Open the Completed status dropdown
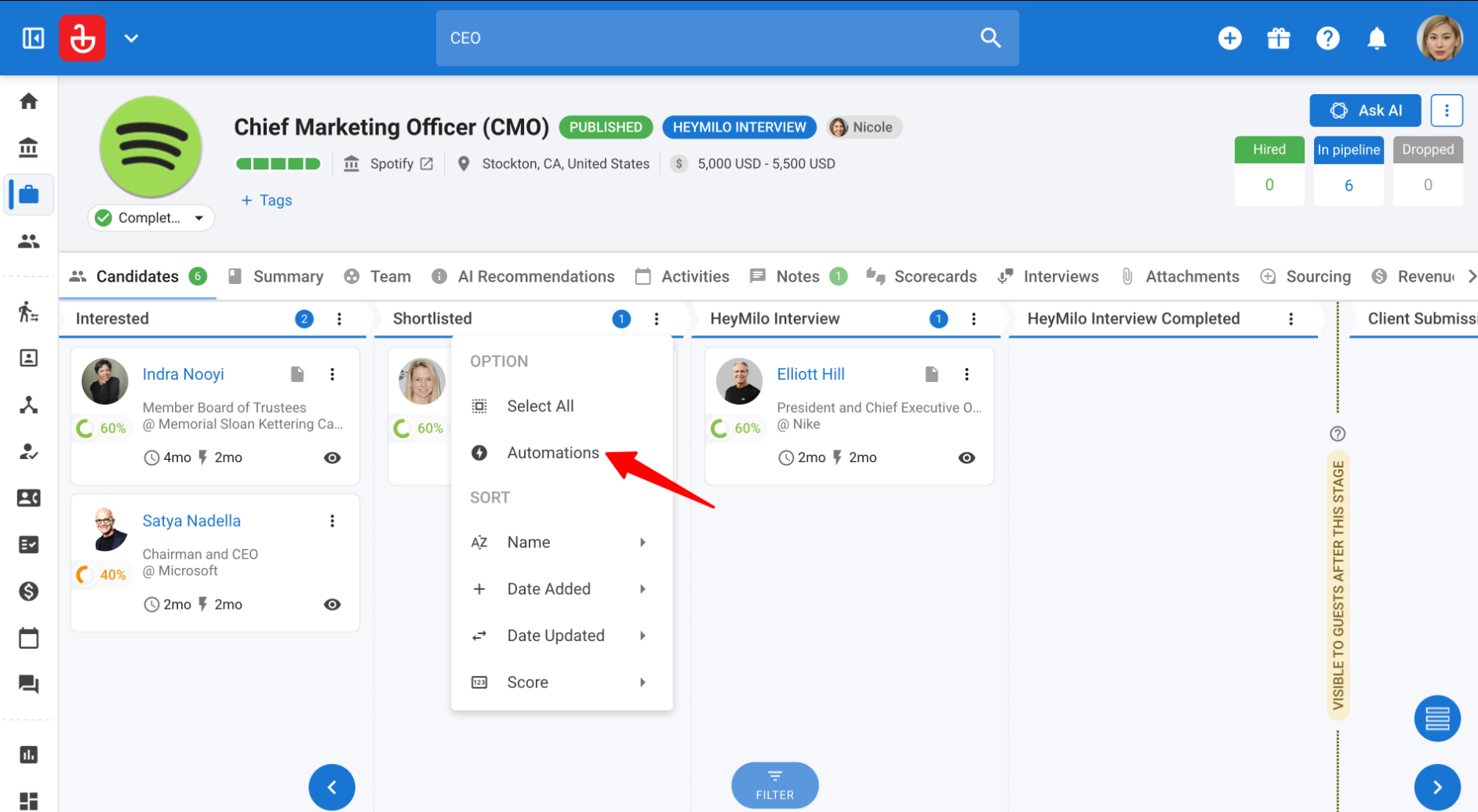Screen dimensions: 1478x812 click(x=151, y=217)
